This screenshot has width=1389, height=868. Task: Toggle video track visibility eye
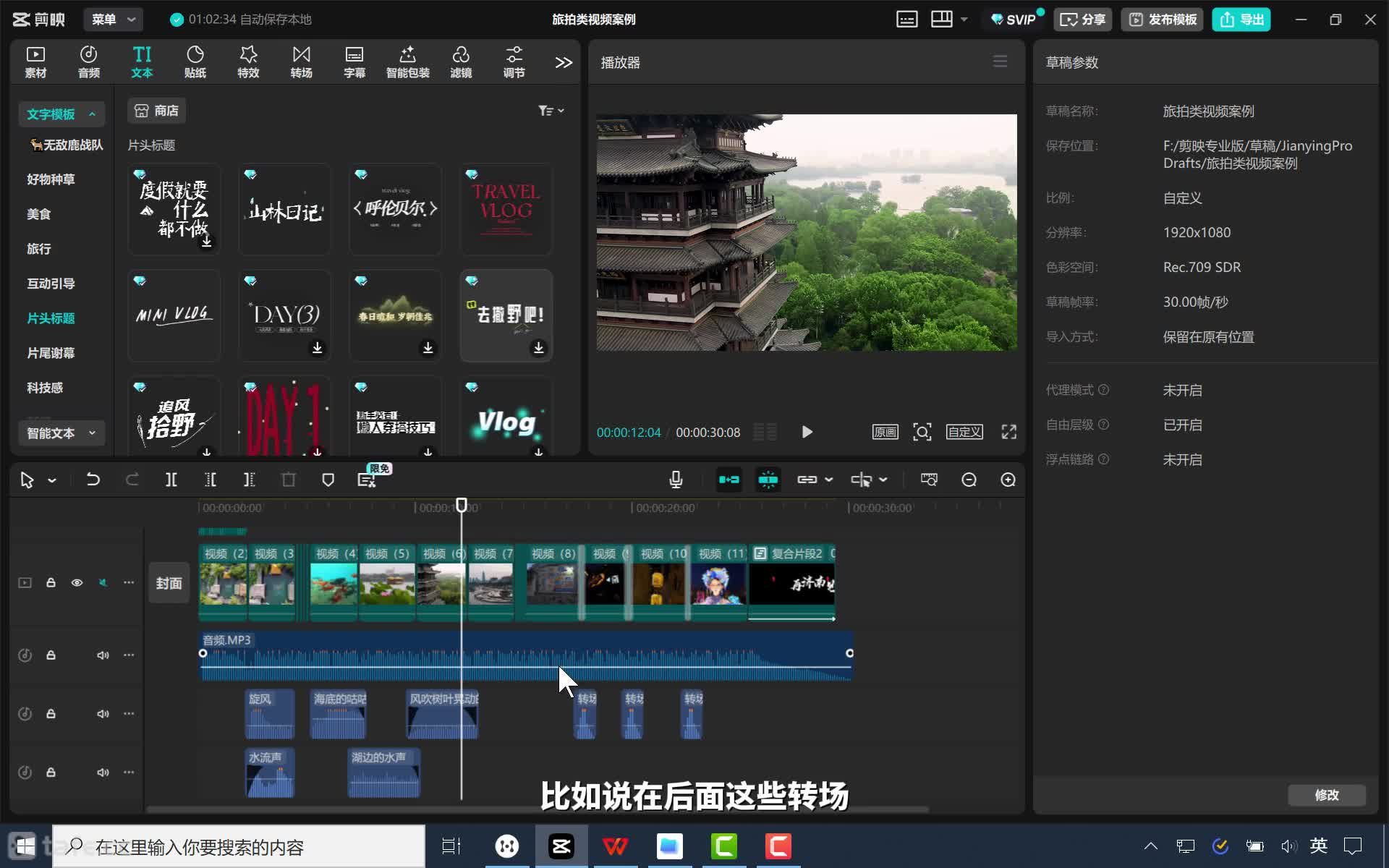point(77,583)
